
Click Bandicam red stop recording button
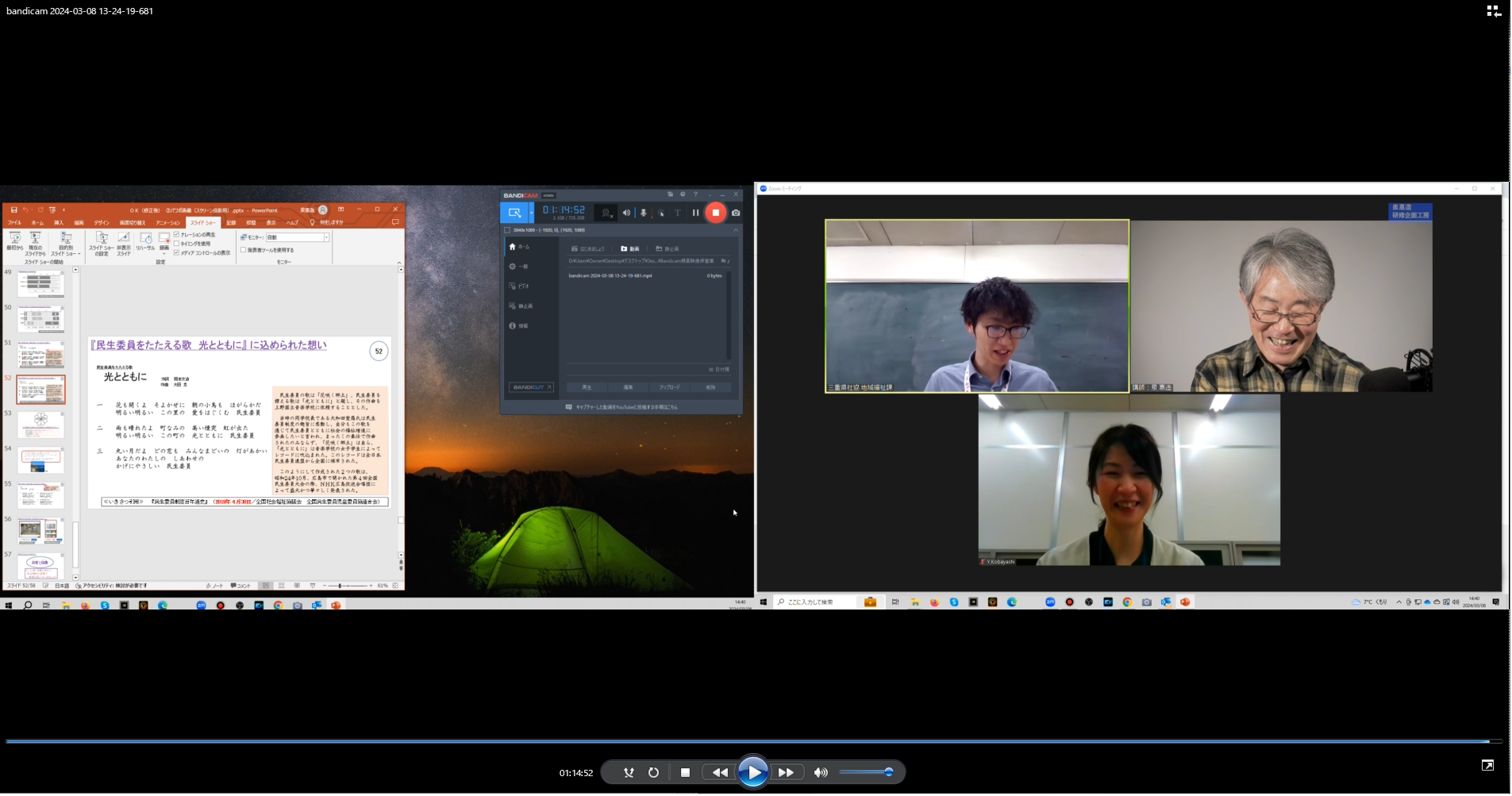click(x=715, y=213)
